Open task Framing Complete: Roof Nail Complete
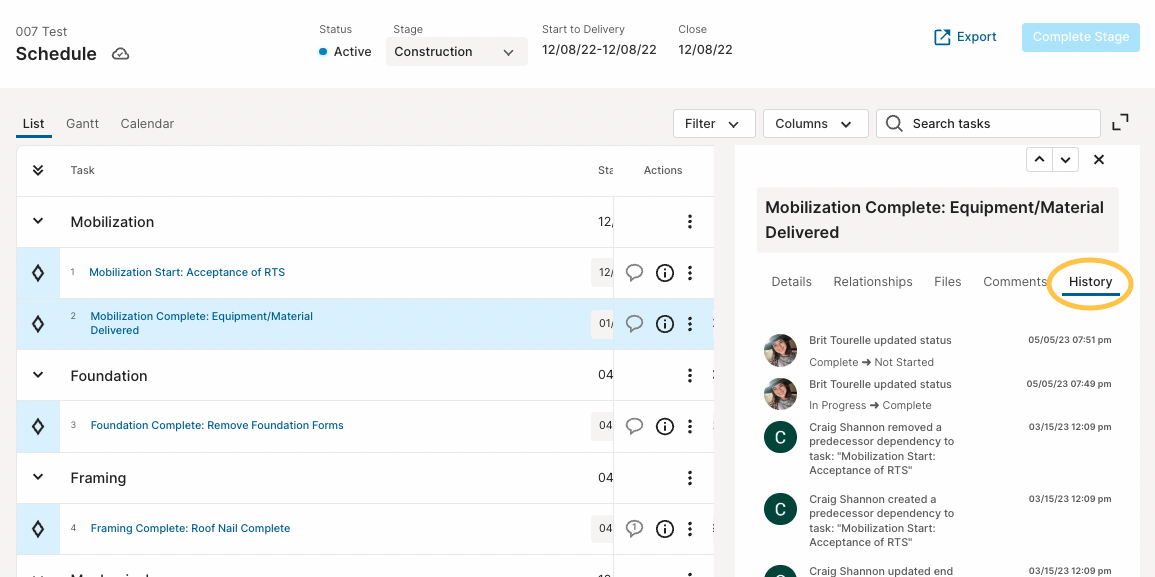The width and height of the screenshot is (1155, 577). (190, 528)
